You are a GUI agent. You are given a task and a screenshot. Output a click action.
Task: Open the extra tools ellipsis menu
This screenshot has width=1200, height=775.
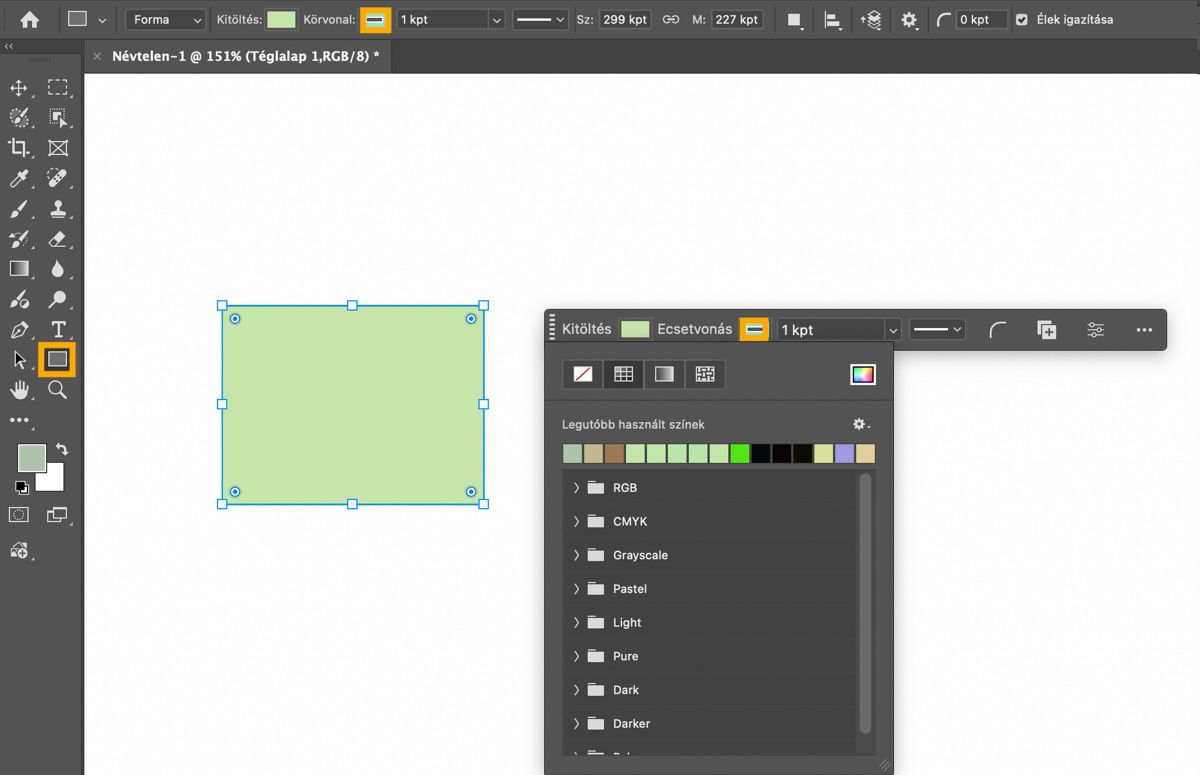[19, 420]
